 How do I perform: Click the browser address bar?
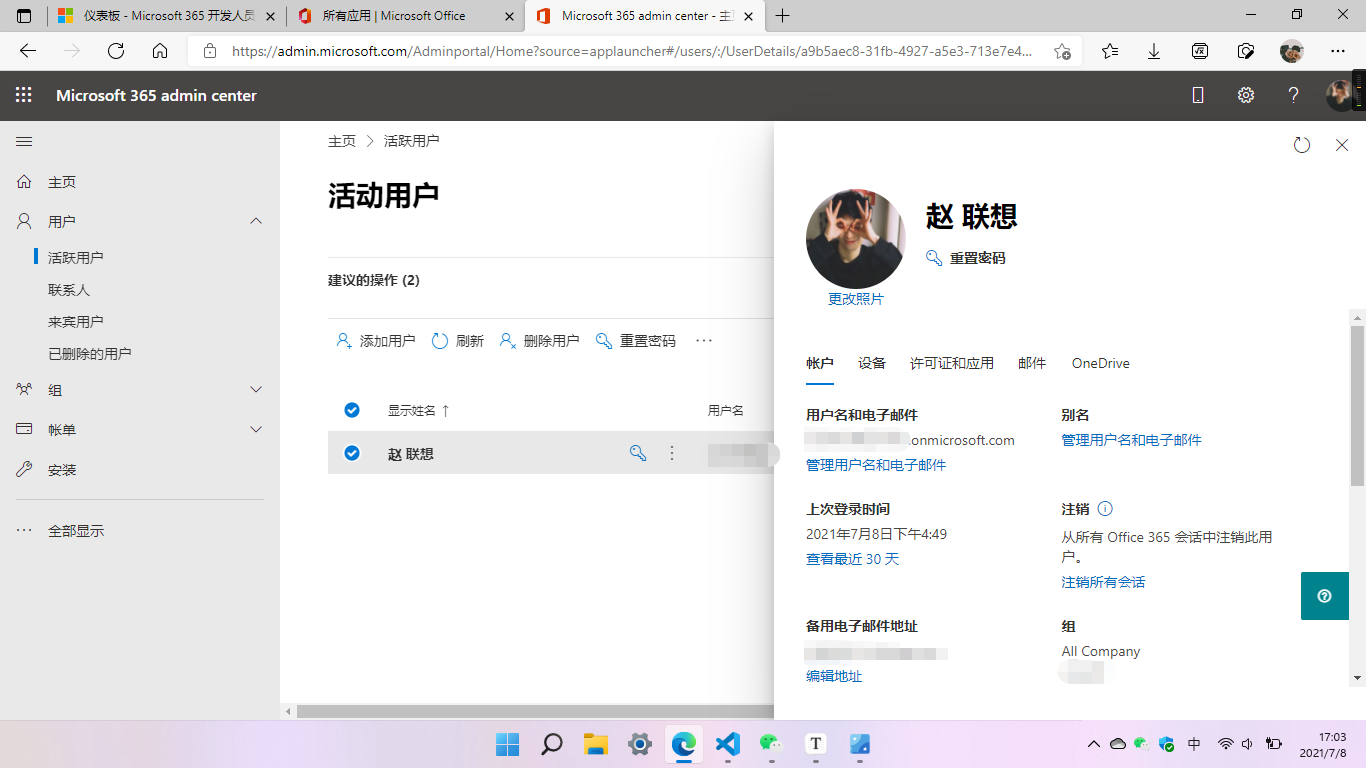pos(630,51)
